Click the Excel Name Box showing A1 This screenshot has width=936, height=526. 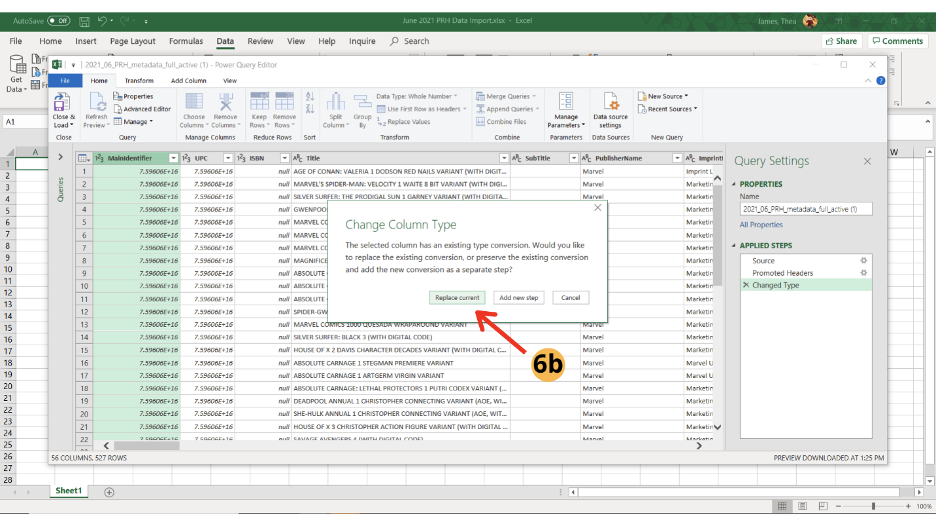coord(25,122)
